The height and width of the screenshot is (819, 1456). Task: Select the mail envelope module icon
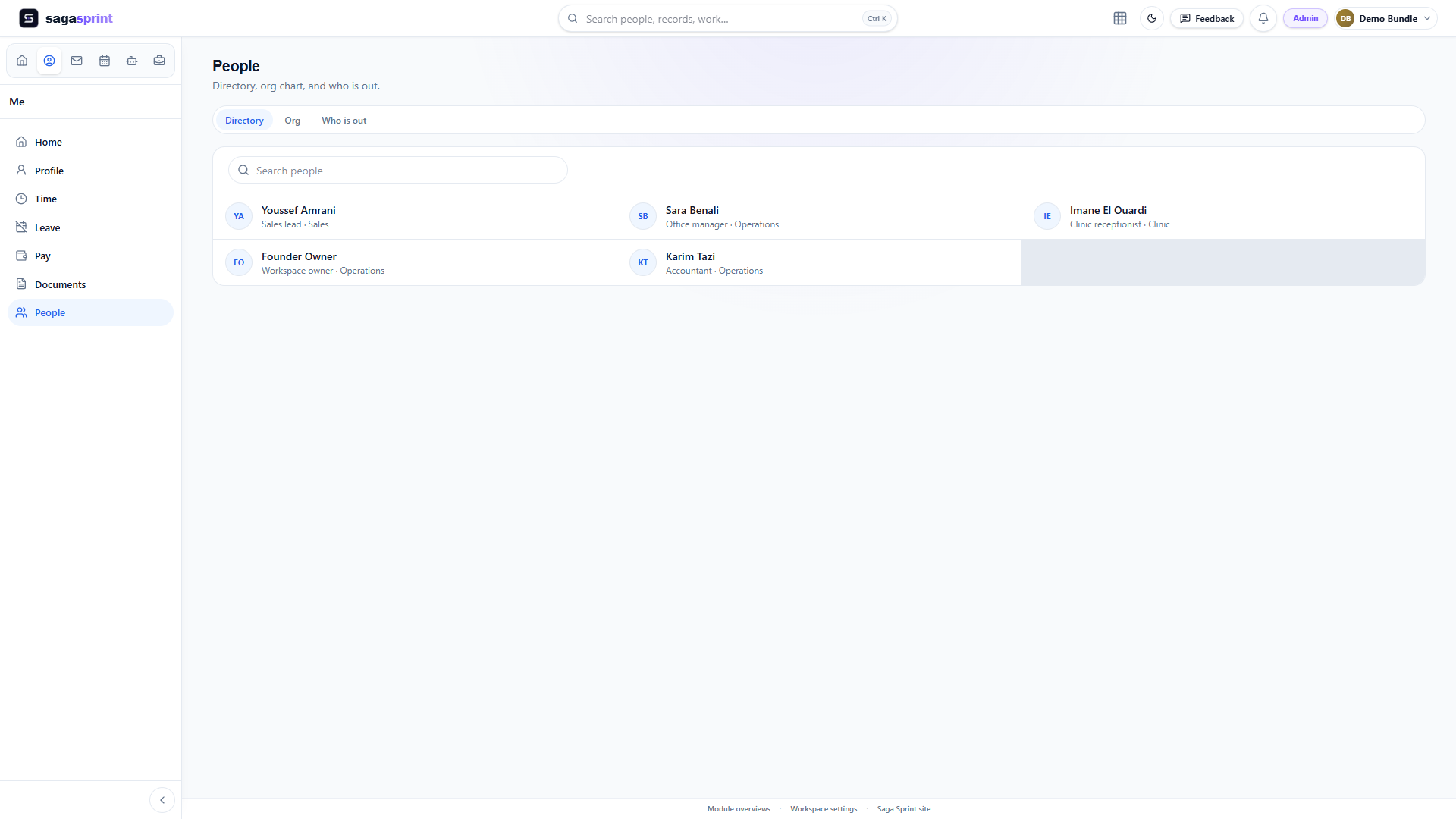[x=77, y=61]
